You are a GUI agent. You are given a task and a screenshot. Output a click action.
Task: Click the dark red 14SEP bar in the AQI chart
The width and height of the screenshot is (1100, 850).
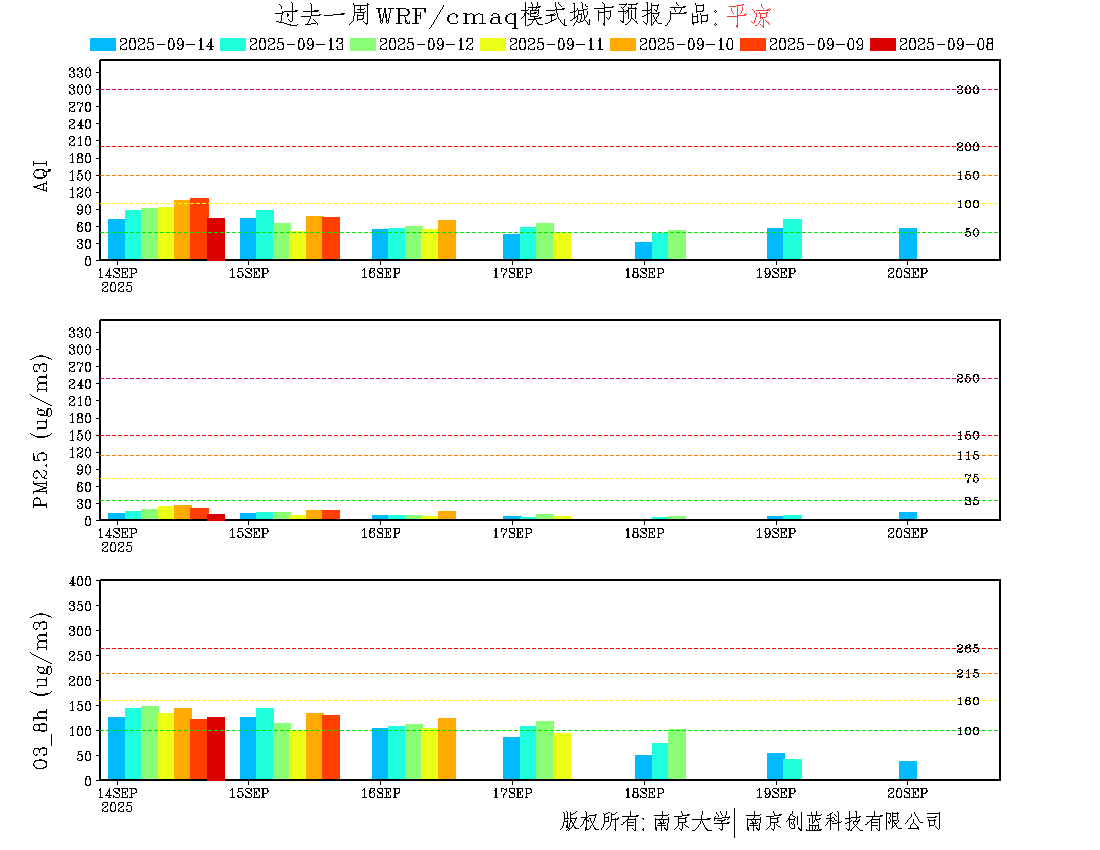tap(216, 239)
